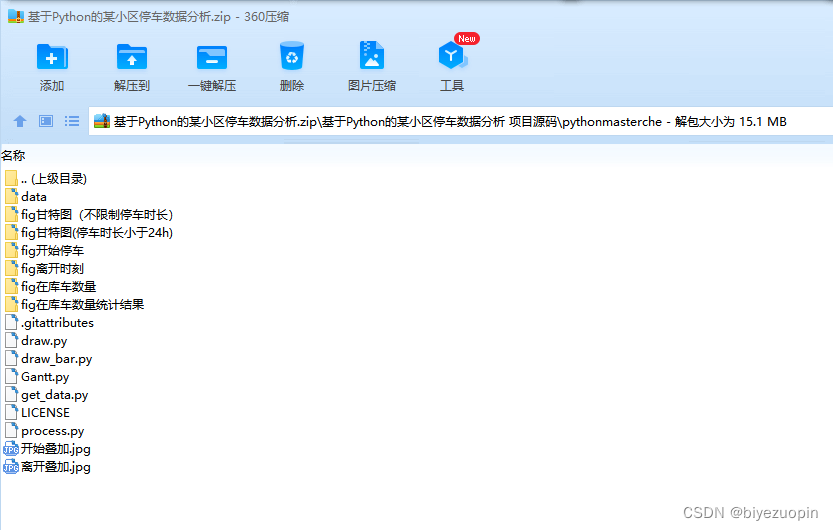Click the folder icon beside data
The width and height of the screenshot is (833, 530).
12,196
